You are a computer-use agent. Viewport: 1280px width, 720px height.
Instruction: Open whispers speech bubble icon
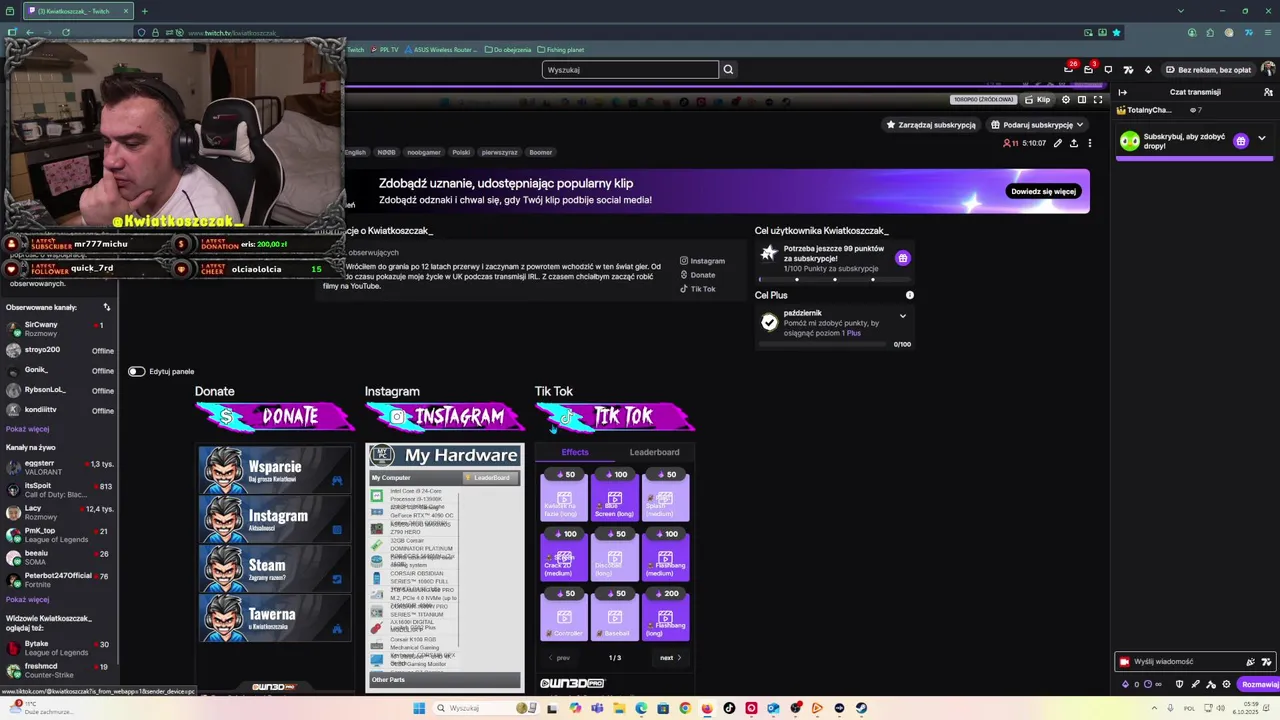[x=1108, y=70]
